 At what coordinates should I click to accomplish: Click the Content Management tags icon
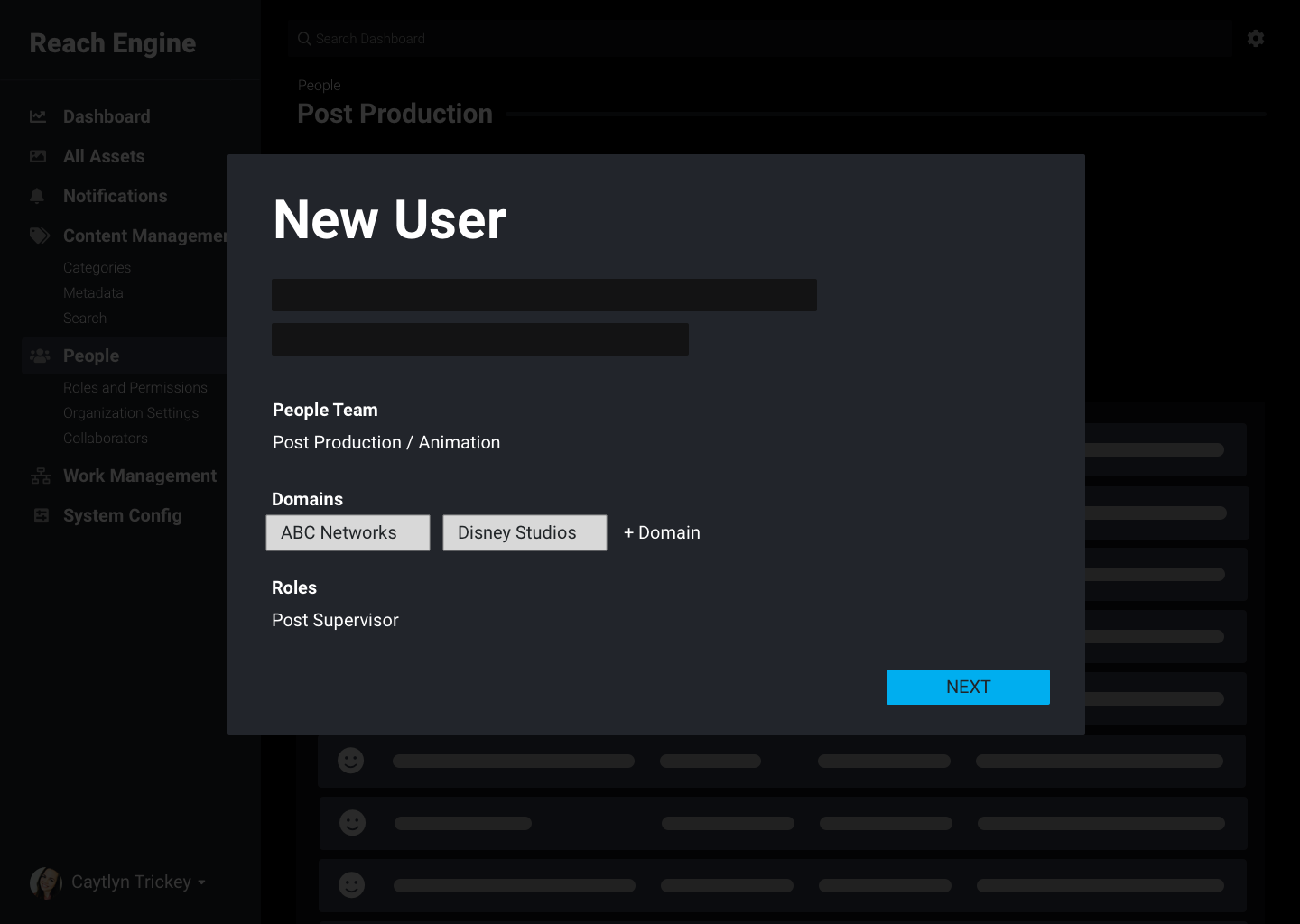40,236
